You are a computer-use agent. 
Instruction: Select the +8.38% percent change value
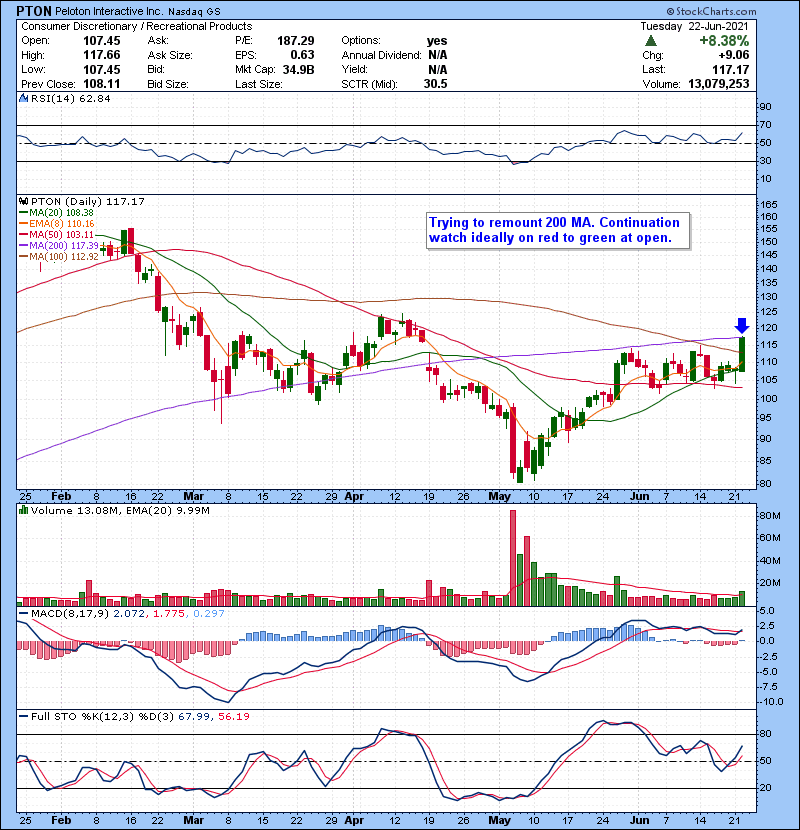pos(724,41)
